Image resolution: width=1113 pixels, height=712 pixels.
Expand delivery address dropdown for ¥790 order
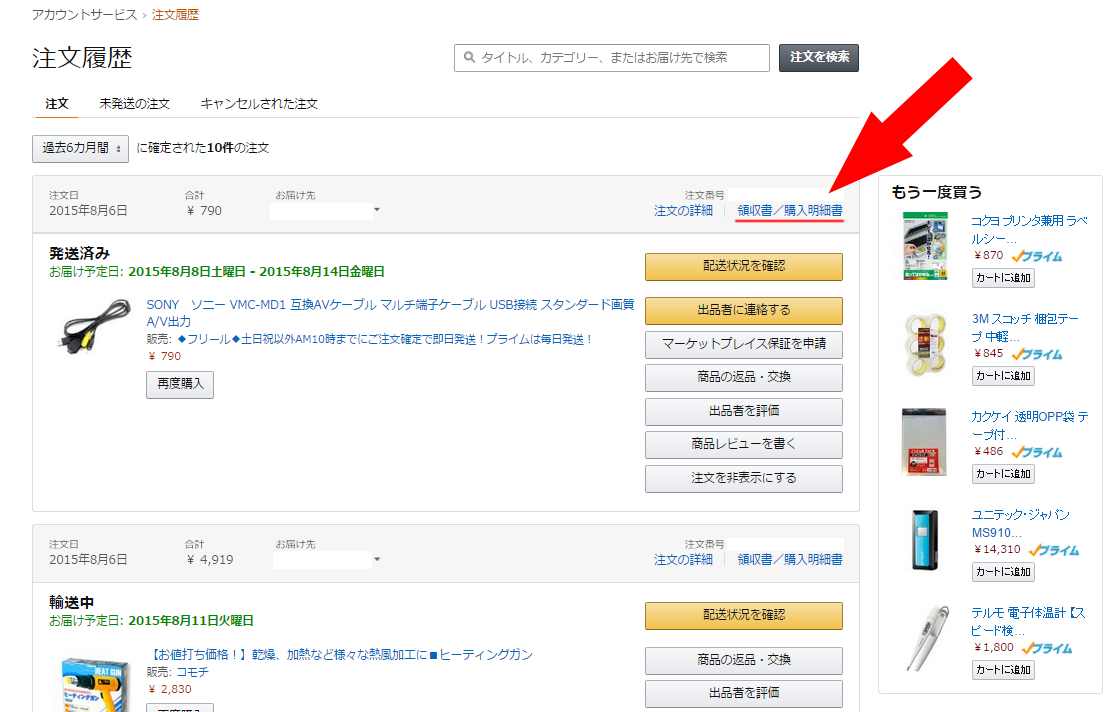(377, 209)
